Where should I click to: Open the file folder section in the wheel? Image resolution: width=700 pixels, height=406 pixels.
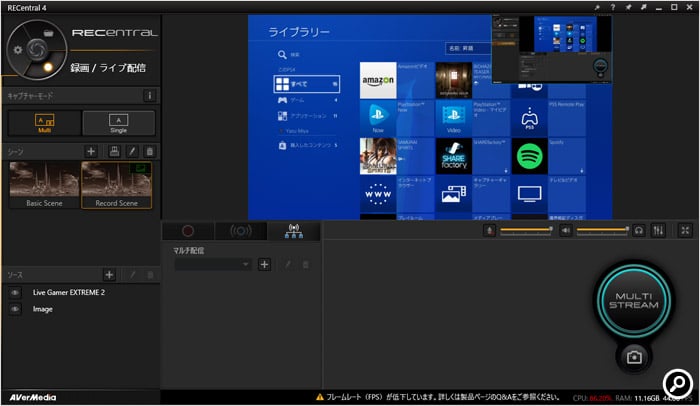pyautogui.click(x=48, y=33)
